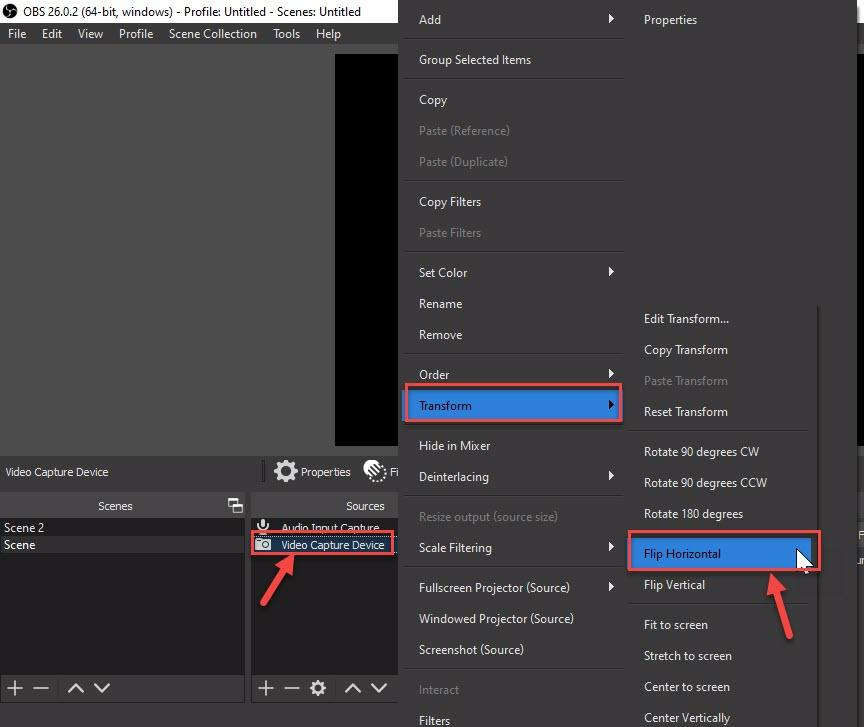Open the Profile menu

point(136,34)
